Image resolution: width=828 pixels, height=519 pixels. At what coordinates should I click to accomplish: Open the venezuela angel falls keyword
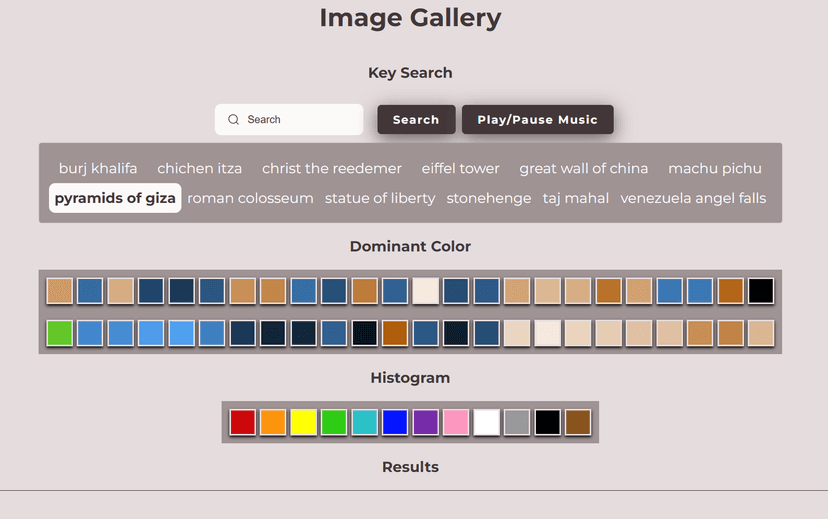[x=693, y=198]
